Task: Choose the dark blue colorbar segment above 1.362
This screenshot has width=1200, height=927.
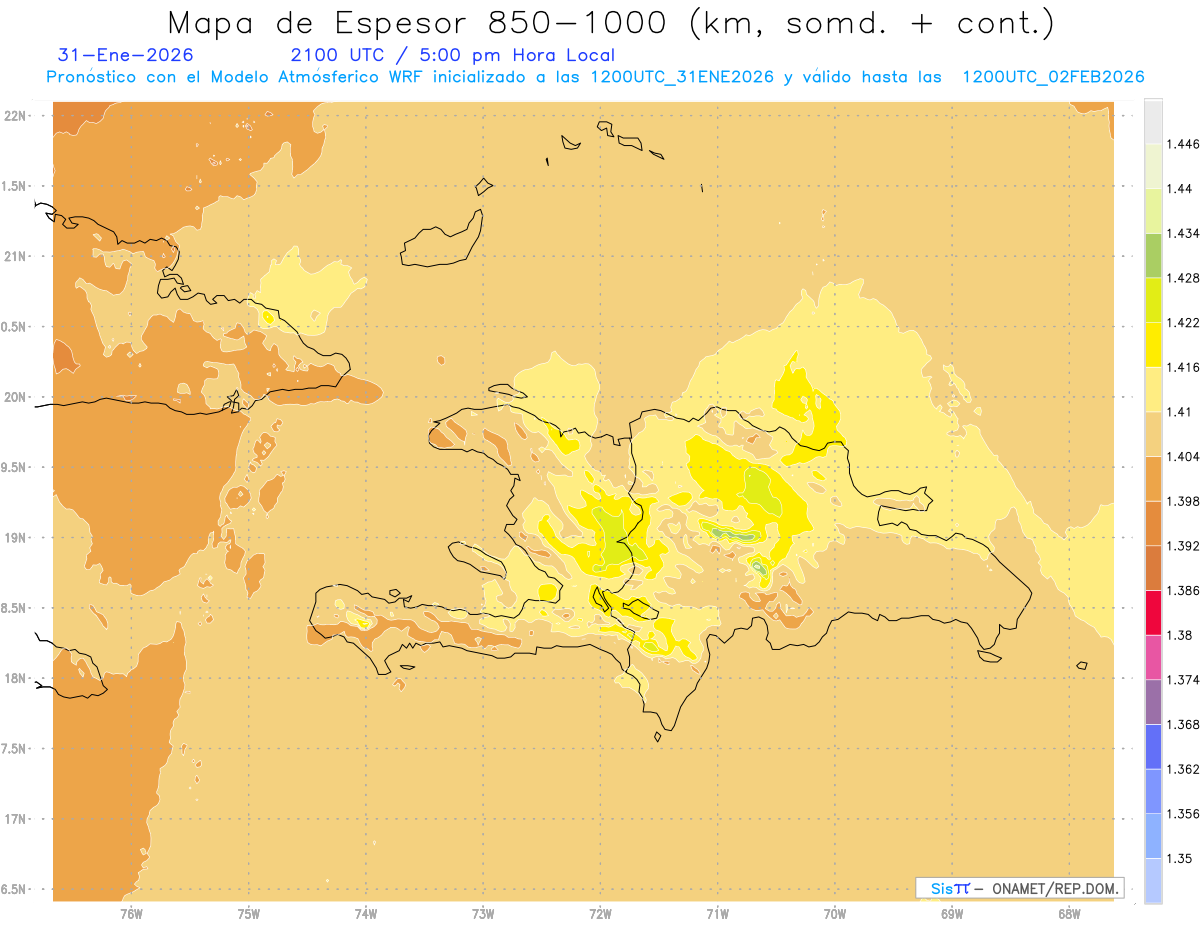Action: [x=1153, y=746]
